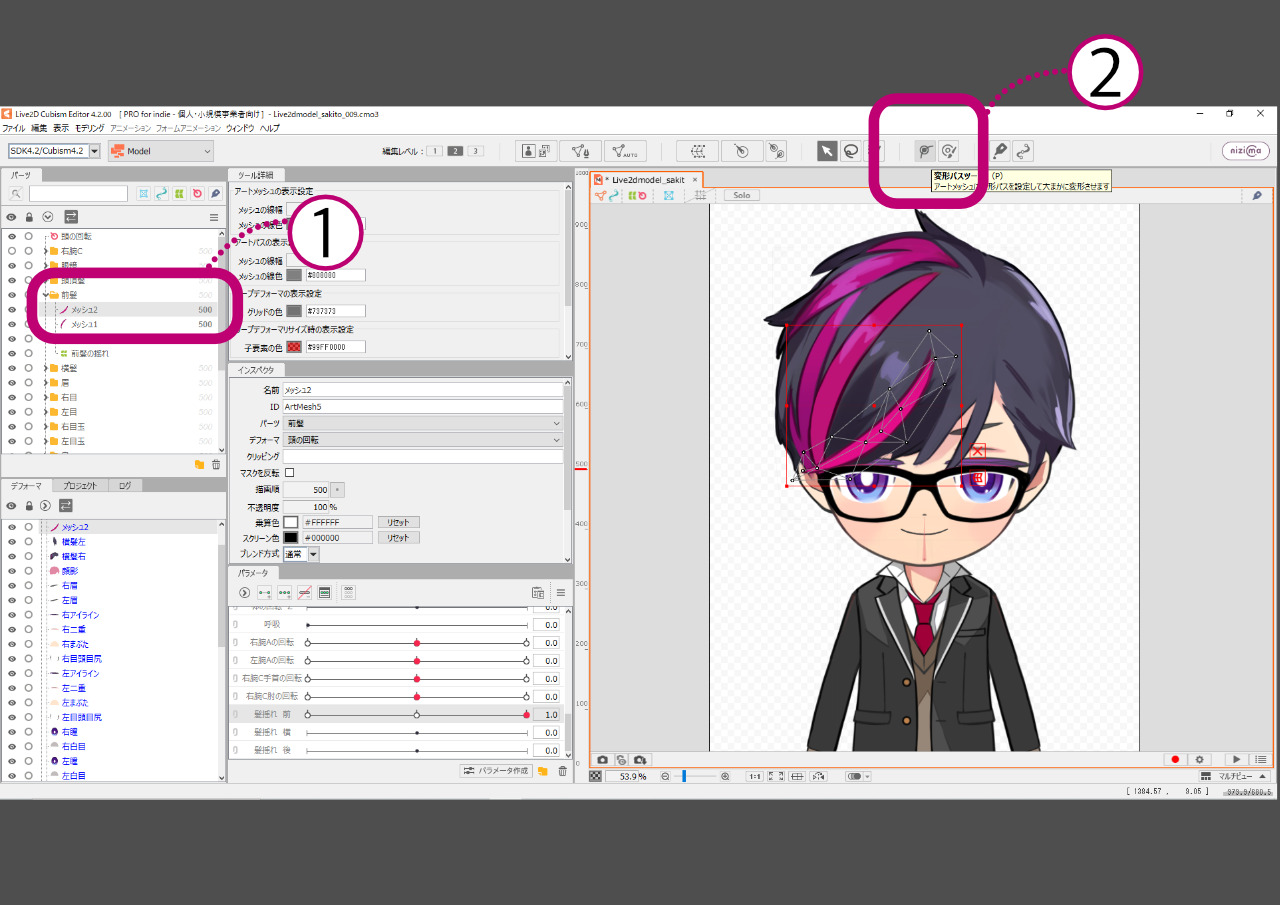
Task: Click manual mesh edit icon
Action: [x=580, y=151]
